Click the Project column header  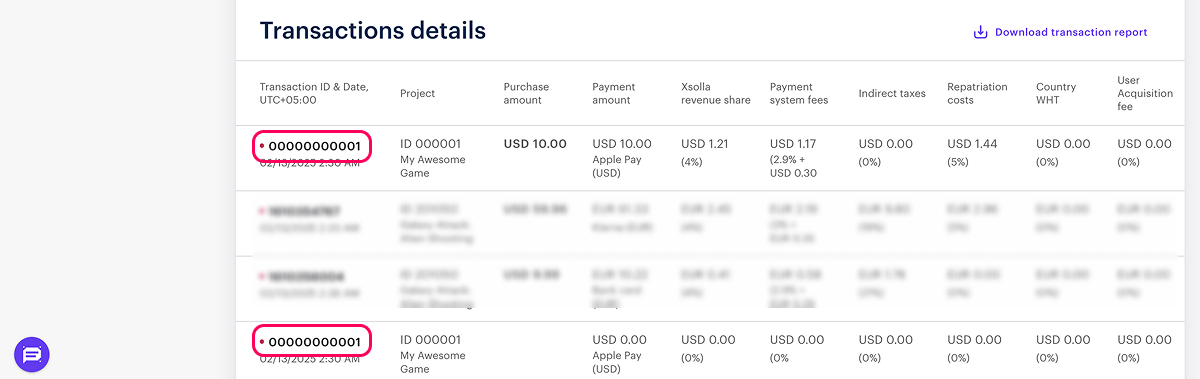[417, 93]
